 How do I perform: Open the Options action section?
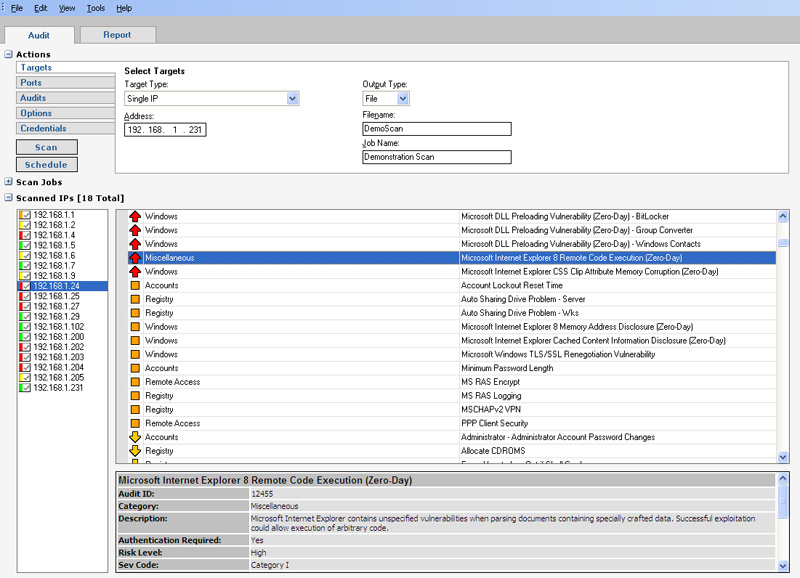point(65,113)
